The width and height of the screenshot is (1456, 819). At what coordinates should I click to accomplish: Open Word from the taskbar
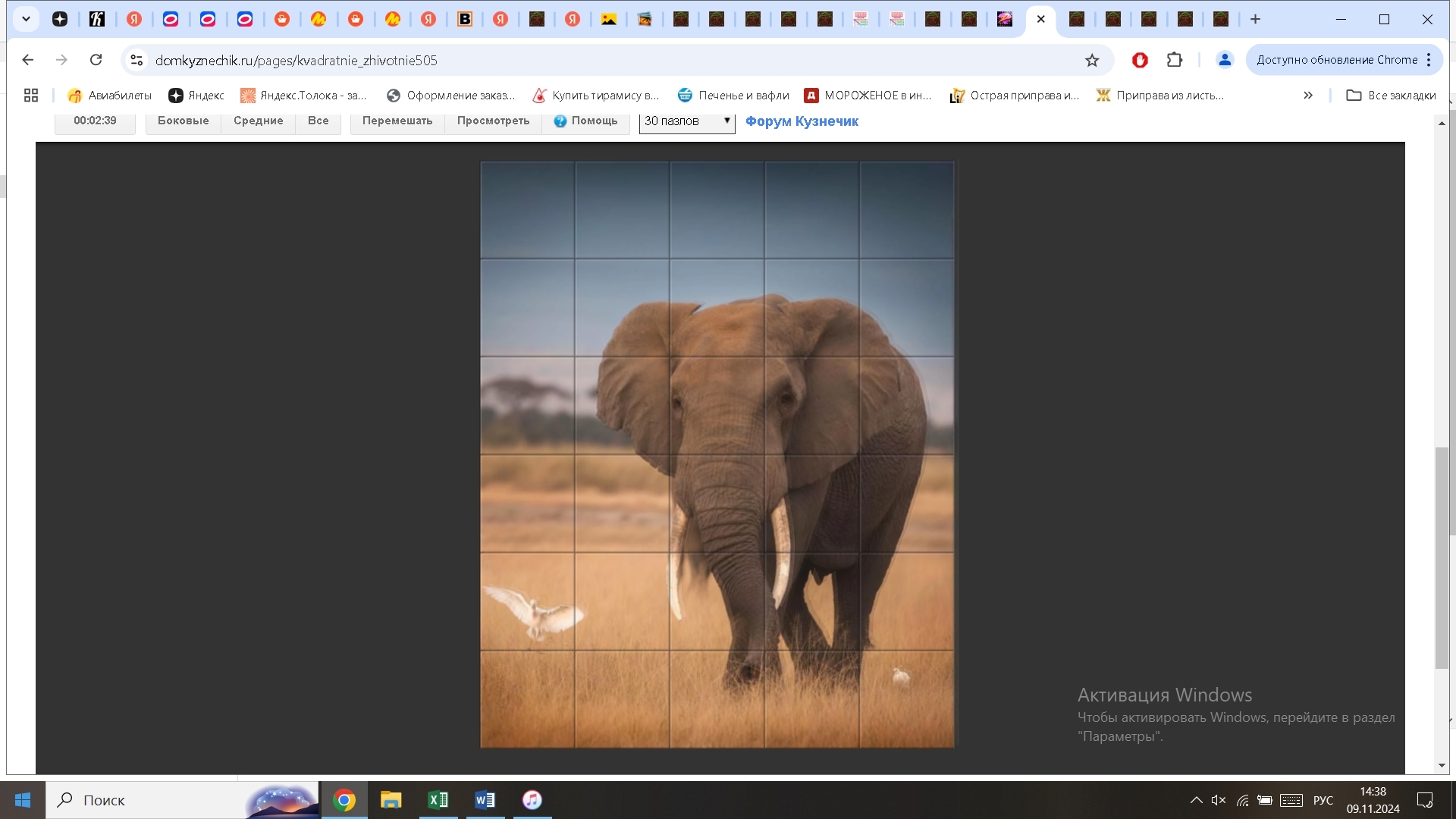pyautogui.click(x=485, y=800)
